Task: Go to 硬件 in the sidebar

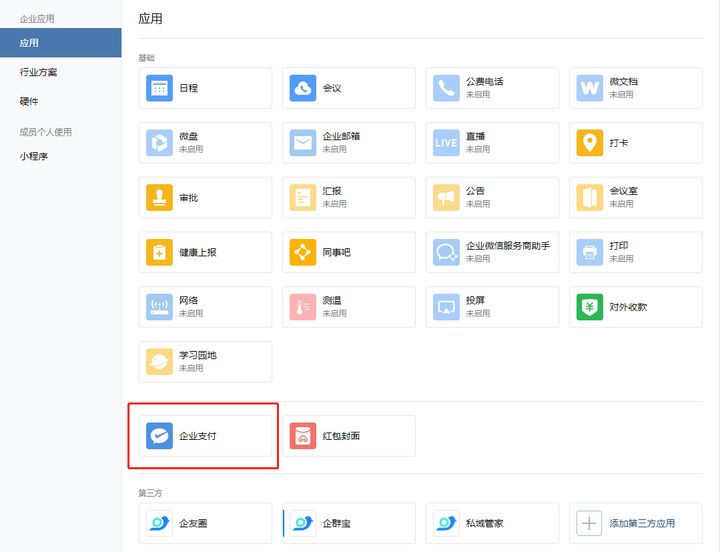Action: pos(29,102)
